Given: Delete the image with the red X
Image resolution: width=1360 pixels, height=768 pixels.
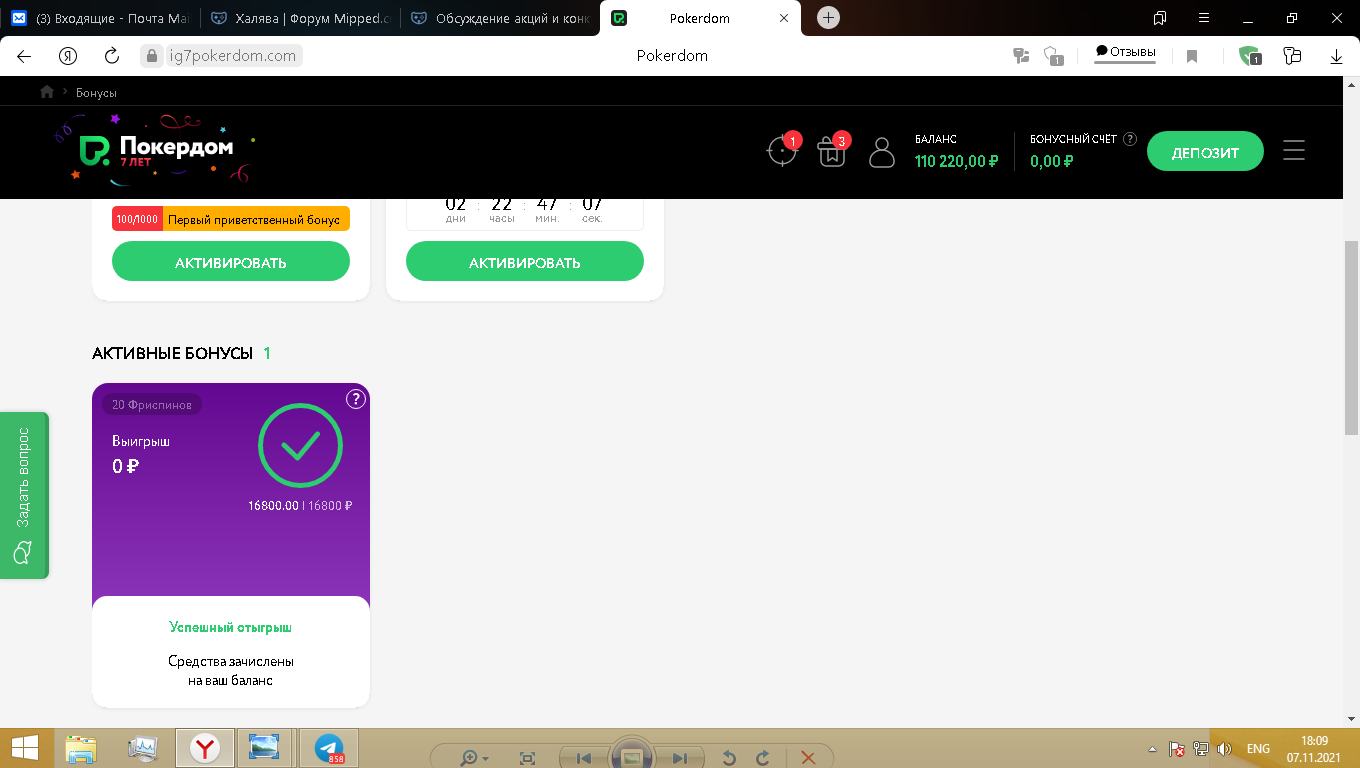Looking at the screenshot, I should (x=808, y=758).
